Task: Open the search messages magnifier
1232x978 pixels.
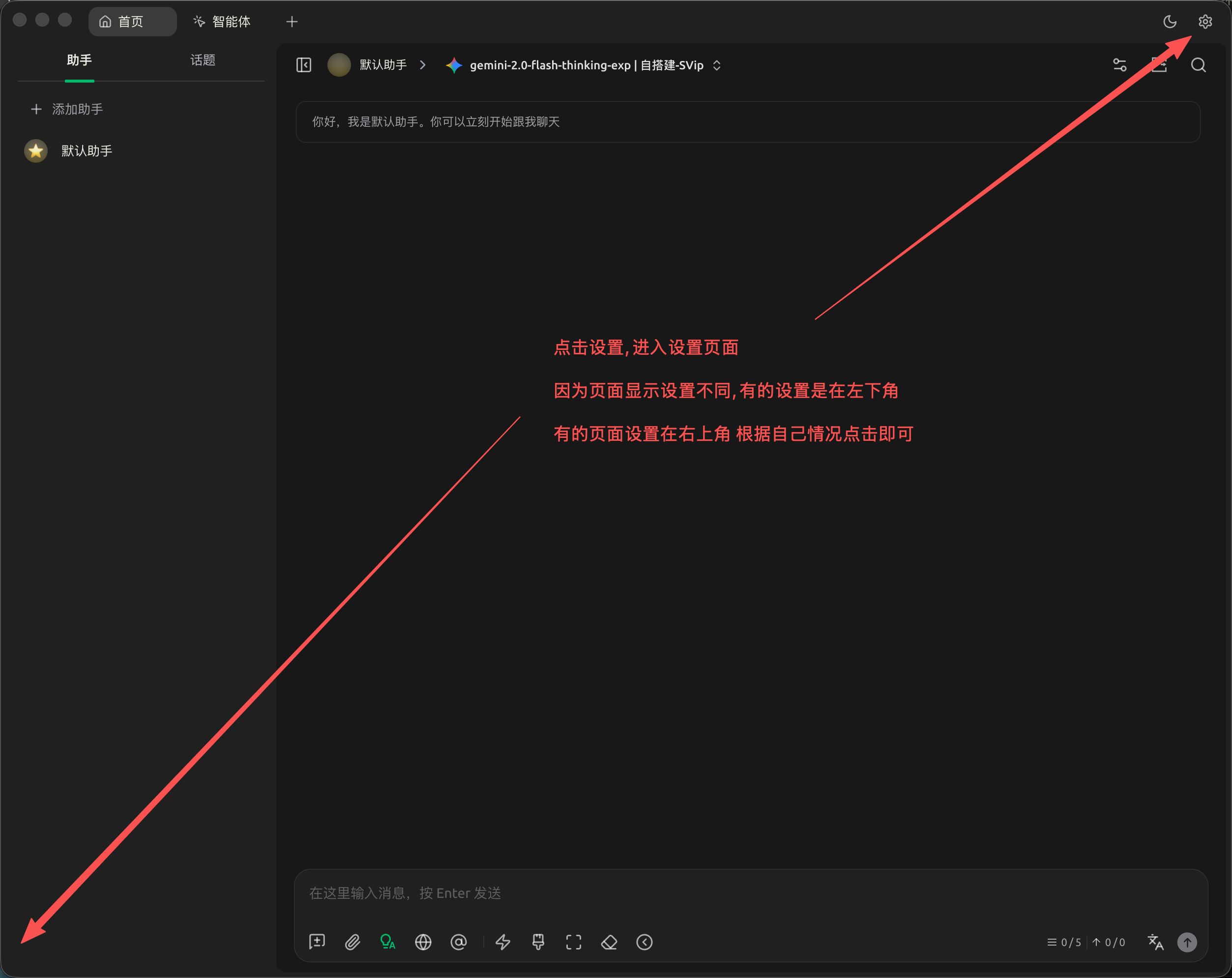Action: tap(1198, 65)
